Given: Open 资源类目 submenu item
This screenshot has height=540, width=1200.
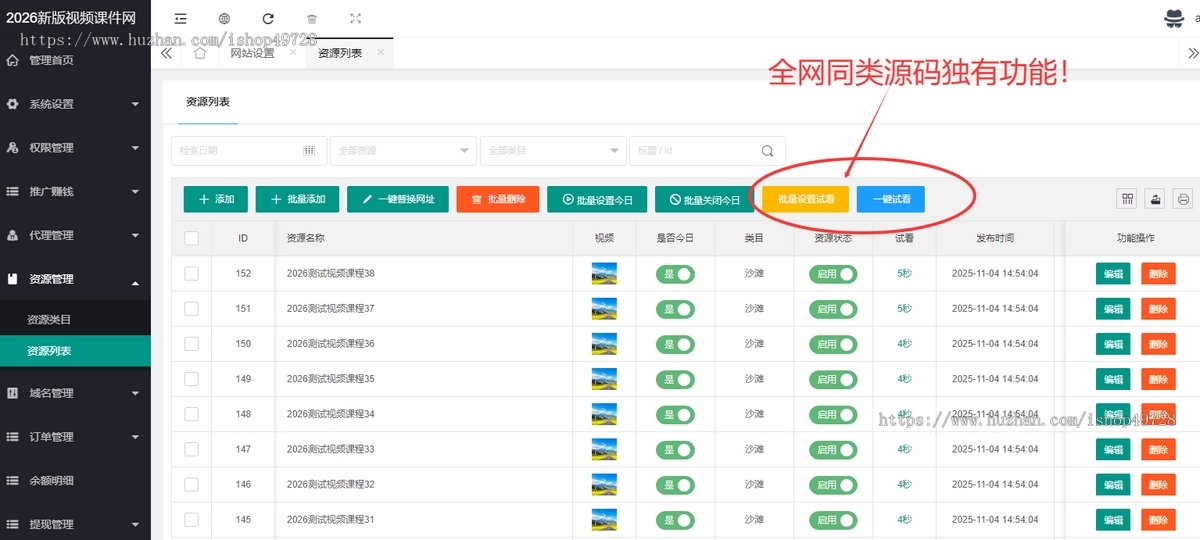Looking at the screenshot, I should click(75, 320).
